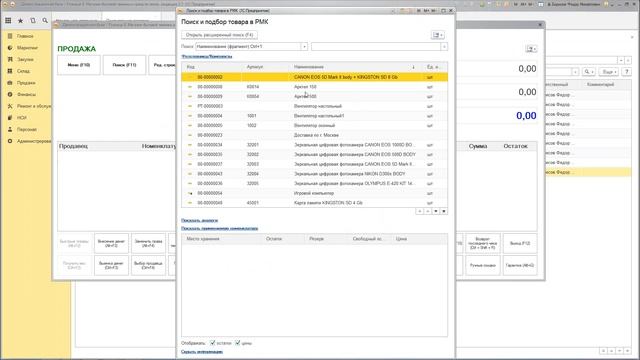Select the OLYMPUS E-420 KIT camera row
640x360 pixels.
pos(314,184)
